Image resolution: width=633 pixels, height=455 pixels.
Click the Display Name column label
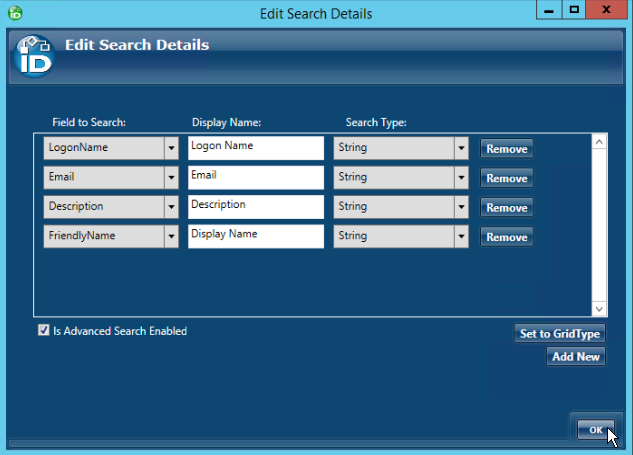tap(226, 122)
